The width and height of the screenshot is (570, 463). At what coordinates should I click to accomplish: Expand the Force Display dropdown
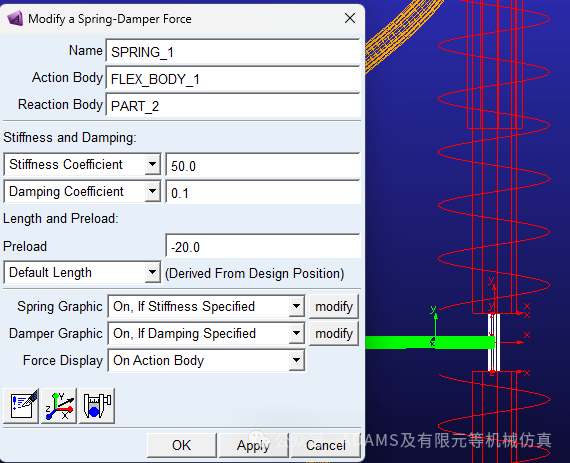pyautogui.click(x=297, y=360)
